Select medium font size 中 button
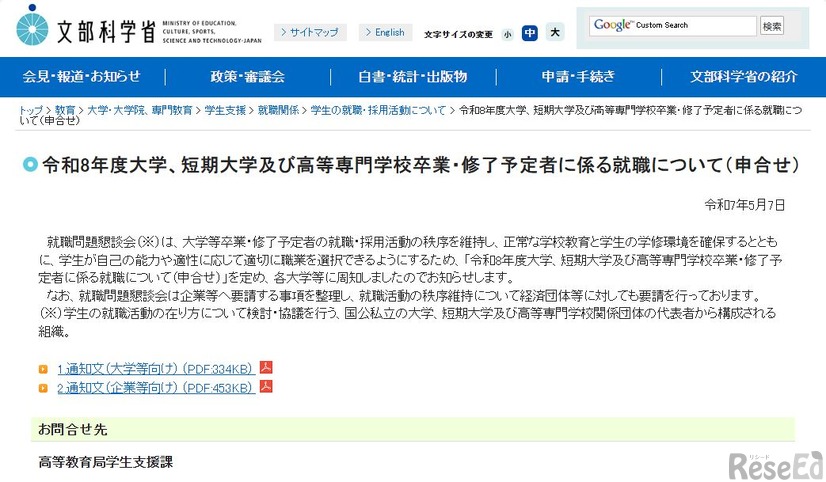The height and width of the screenshot is (482, 826). click(x=530, y=33)
